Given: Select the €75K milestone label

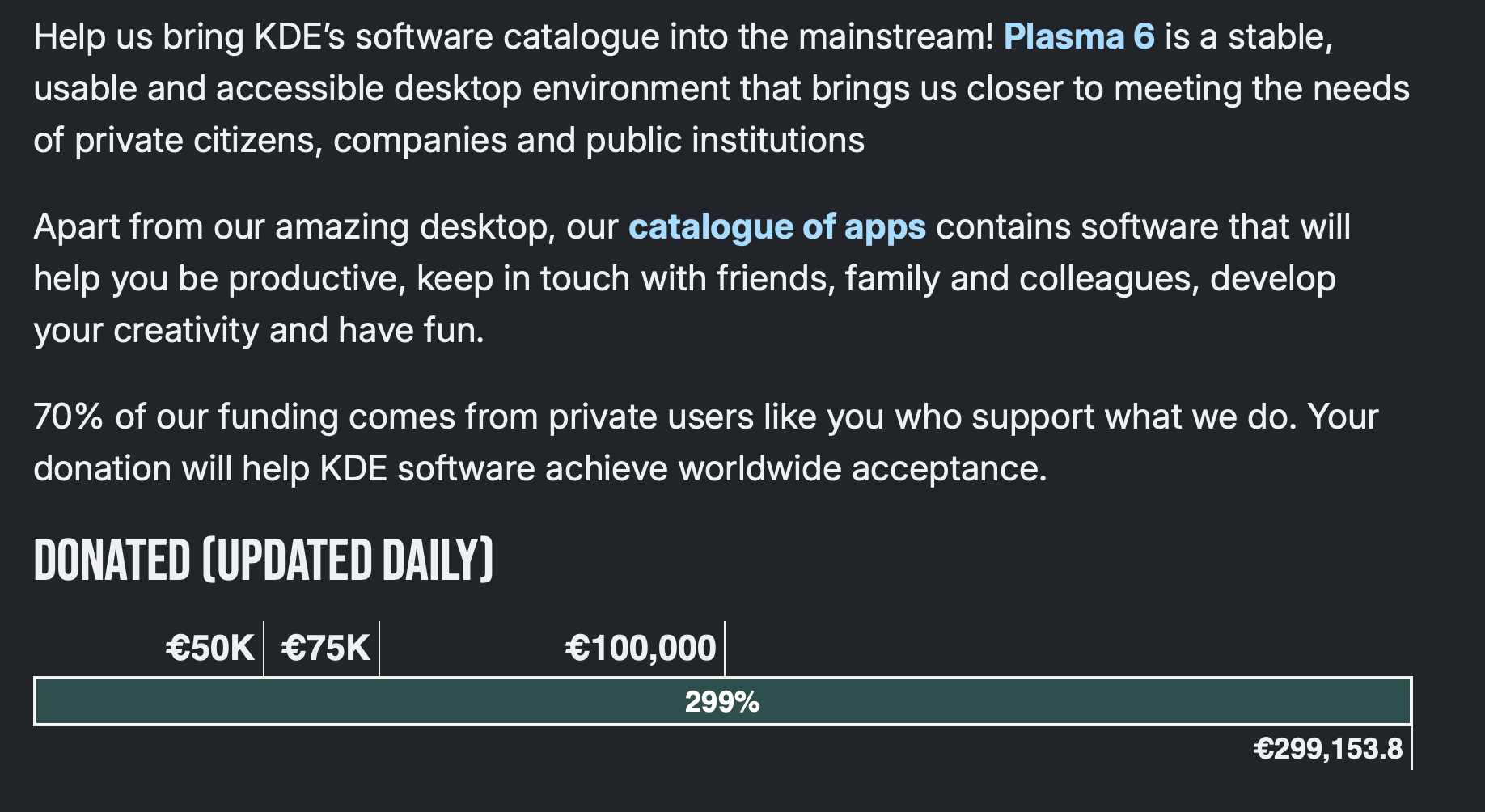Looking at the screenshot, I should pos(326,649).
